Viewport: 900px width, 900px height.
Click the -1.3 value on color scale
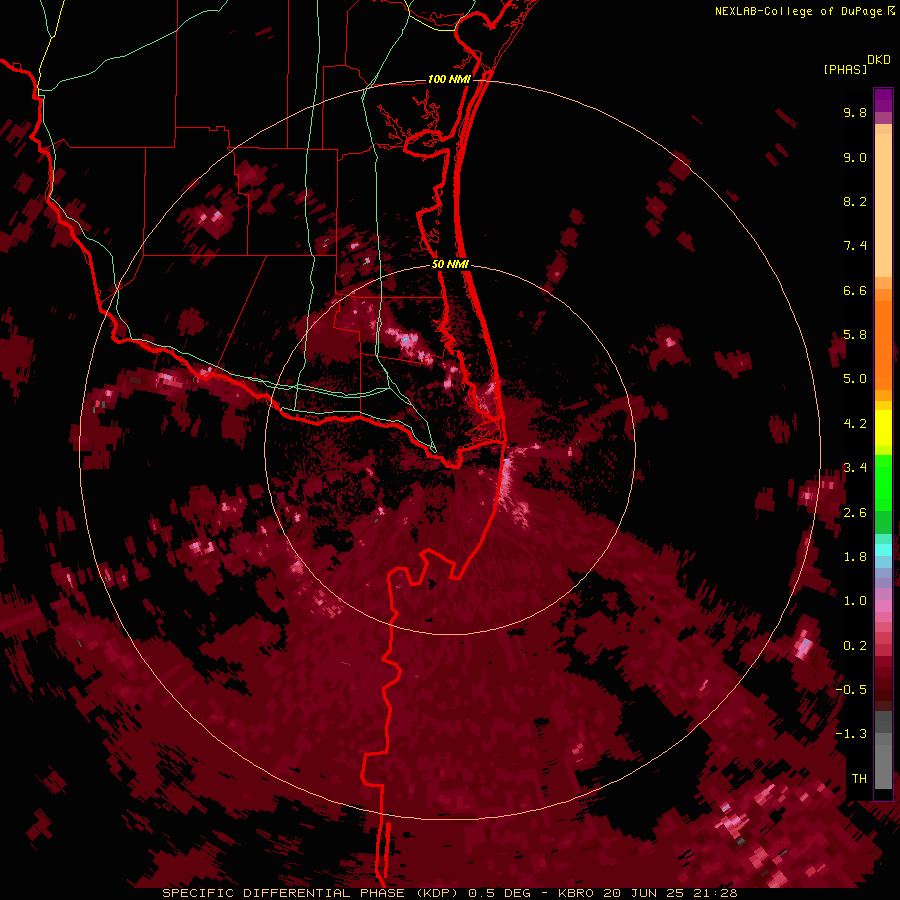[851, 734]
